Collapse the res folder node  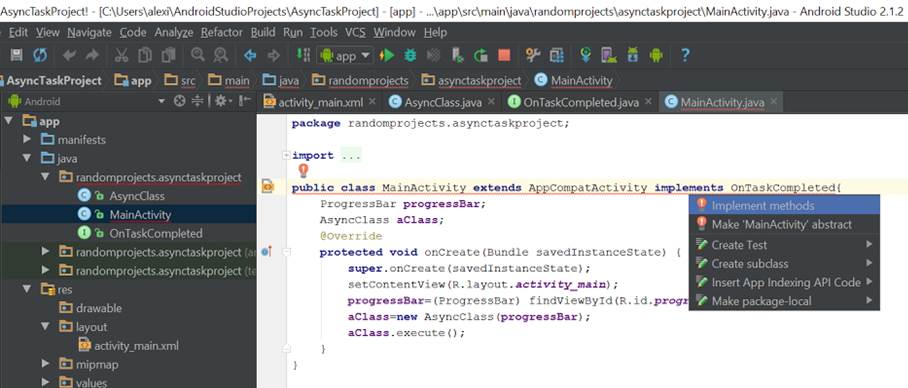coord(27,289)
